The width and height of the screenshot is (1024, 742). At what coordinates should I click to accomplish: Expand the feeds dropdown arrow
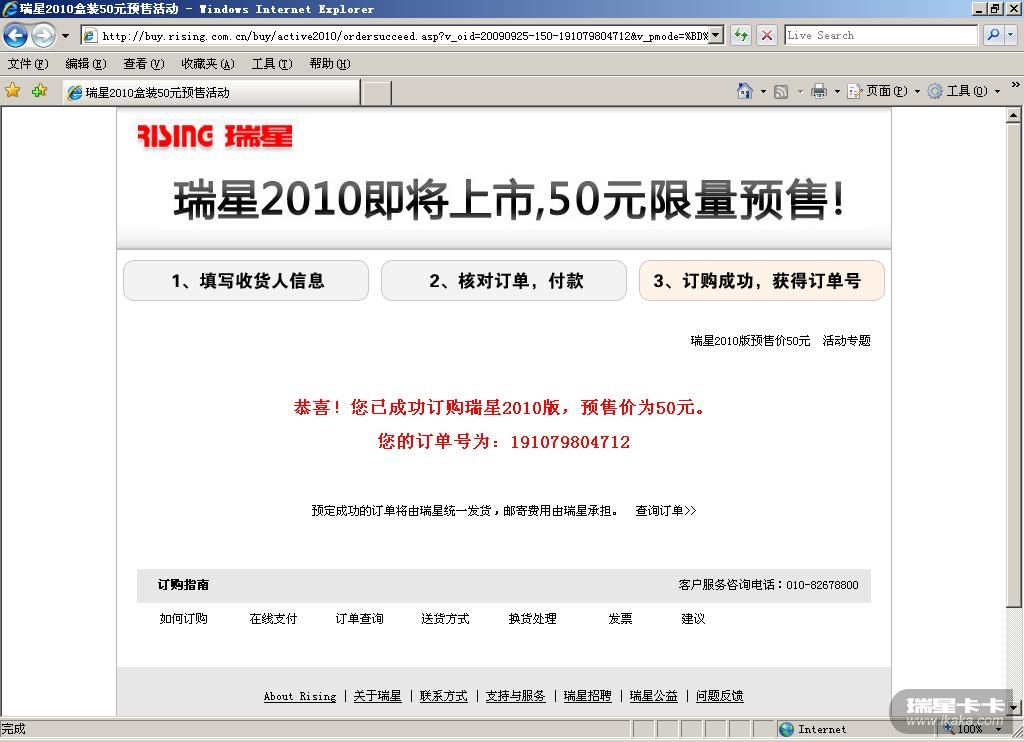[x=800, y=91]
